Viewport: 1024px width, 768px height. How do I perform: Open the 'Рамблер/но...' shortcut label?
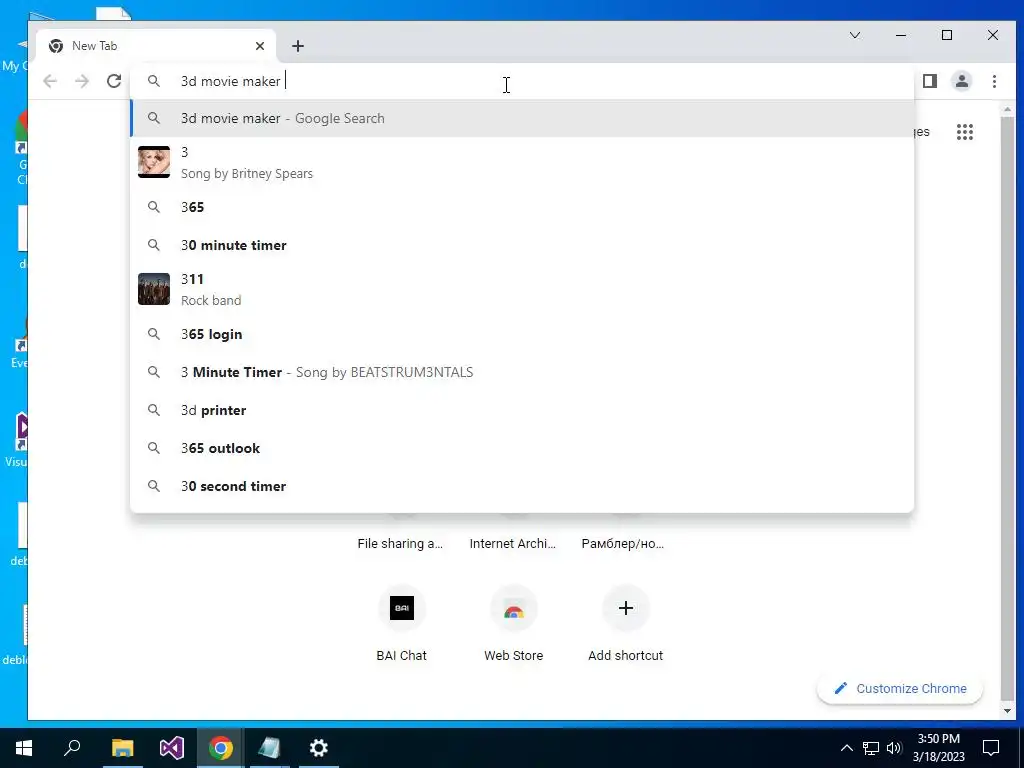coord(623,543)
